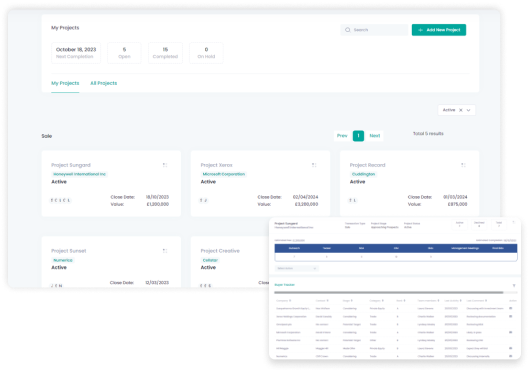The height and width of the screenshot is (372, 529).
Task: Click team member avatars on Project Record card
Action: [353, 200]
